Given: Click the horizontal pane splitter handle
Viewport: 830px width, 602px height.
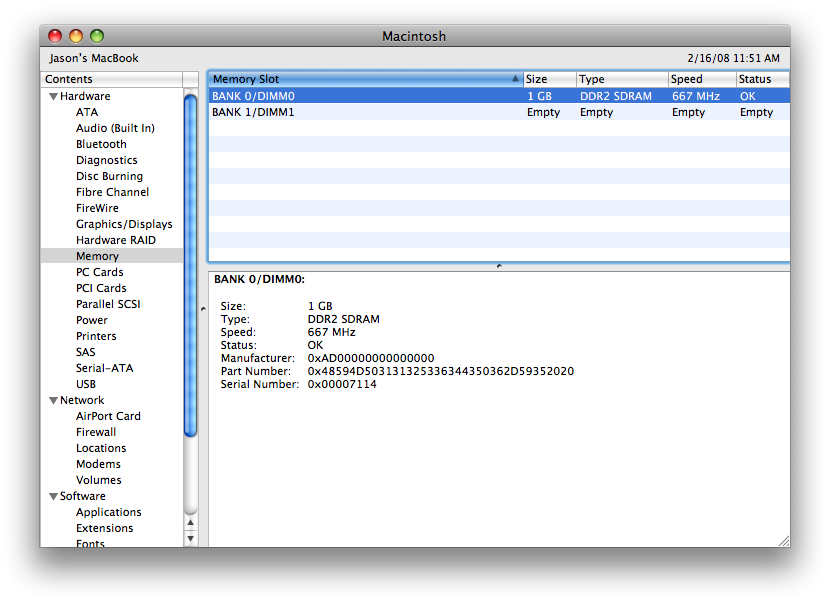Looking at the screenshot, I should (x=499, y=266).
